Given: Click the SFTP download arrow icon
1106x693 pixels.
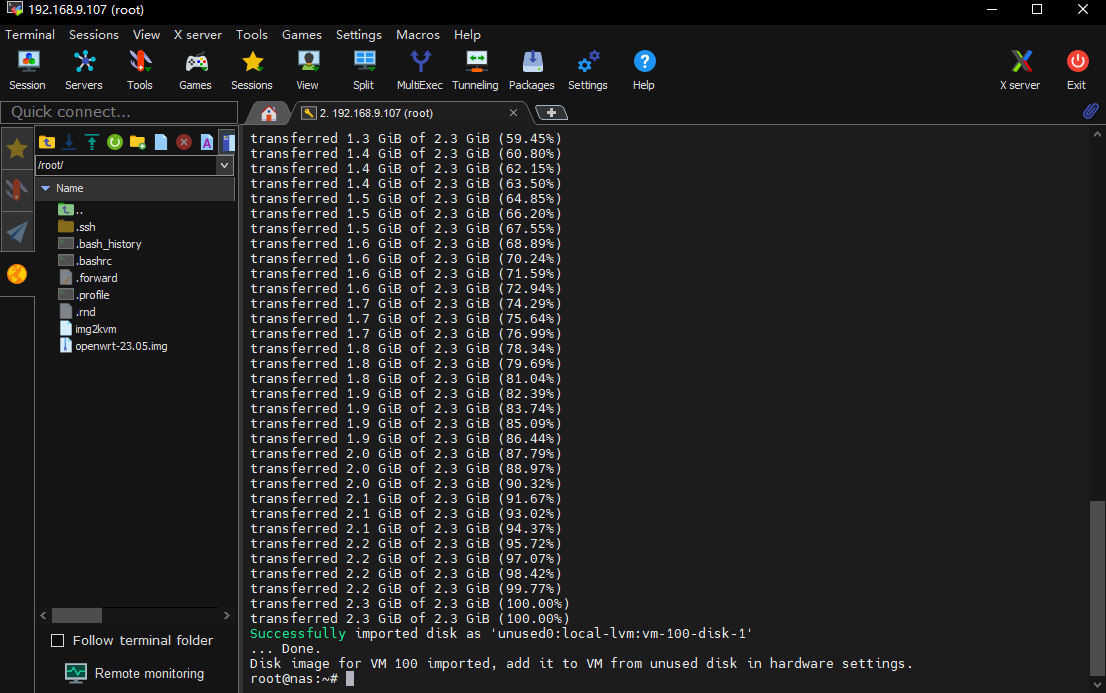Looking at the screenshot, I should coord(69,143).
